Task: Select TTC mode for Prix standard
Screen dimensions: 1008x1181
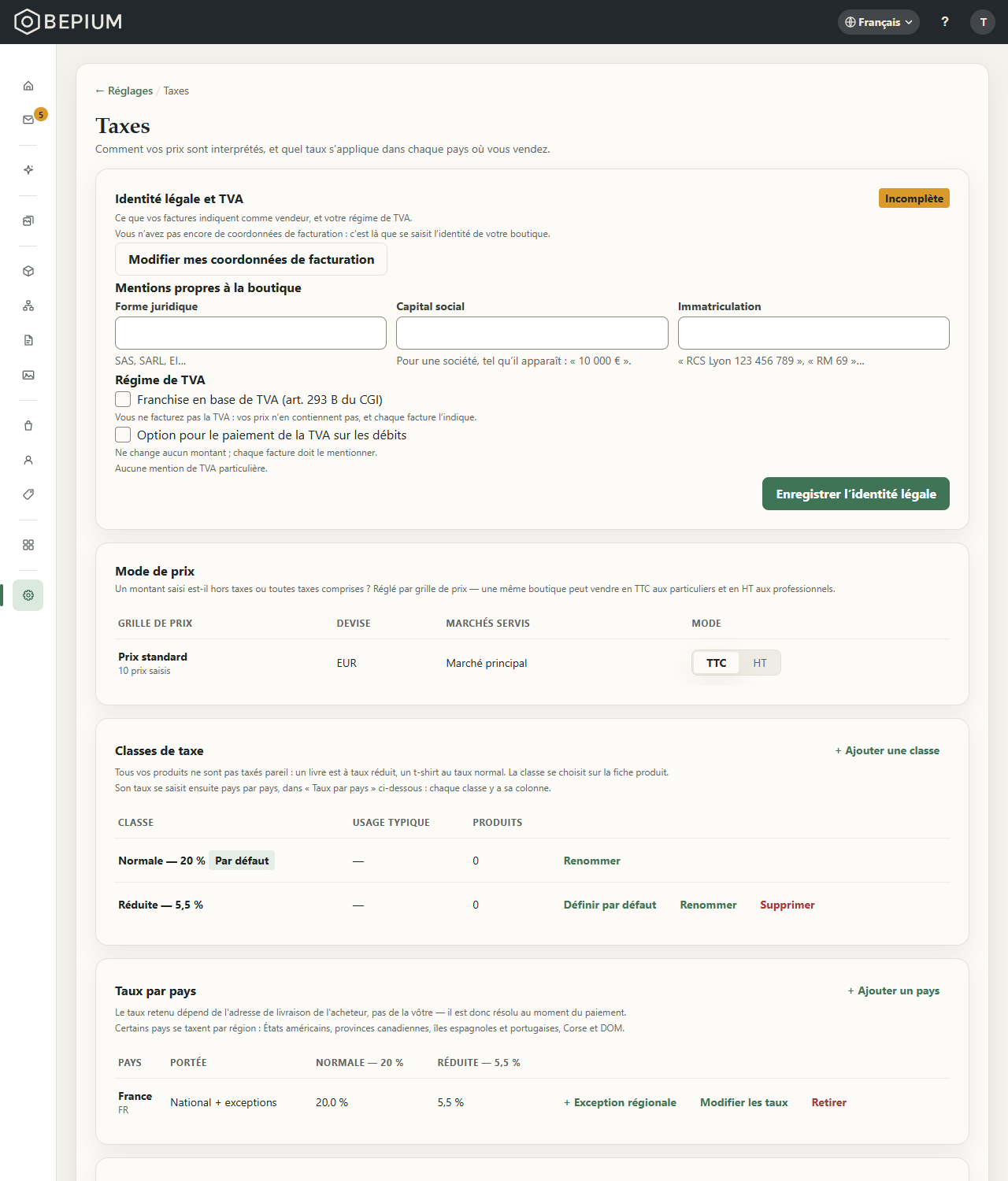Action: pos(717,663)
